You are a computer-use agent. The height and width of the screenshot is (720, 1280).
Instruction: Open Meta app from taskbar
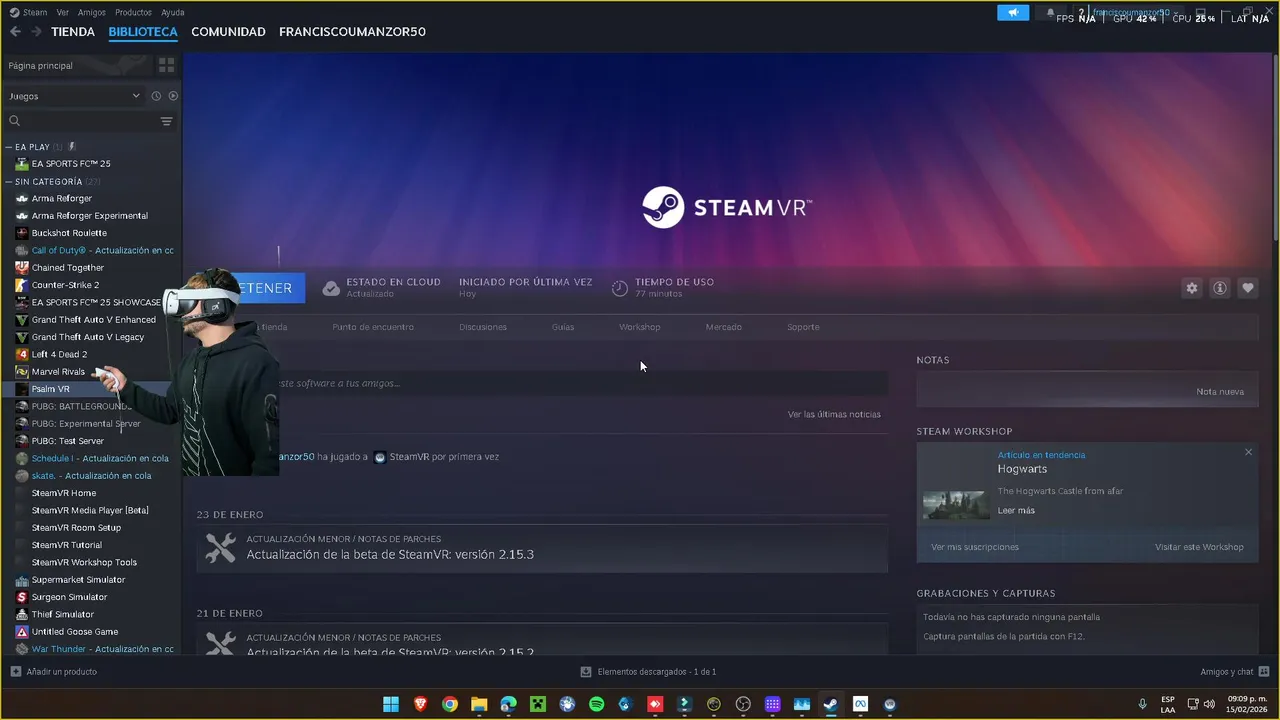(860, 704)
